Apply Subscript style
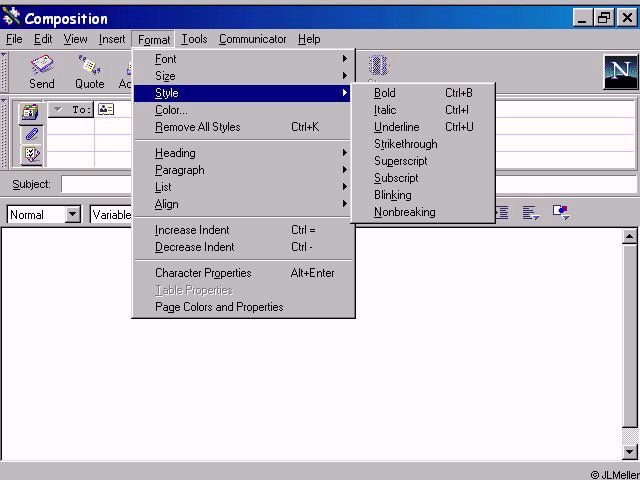 coord(423,178)
